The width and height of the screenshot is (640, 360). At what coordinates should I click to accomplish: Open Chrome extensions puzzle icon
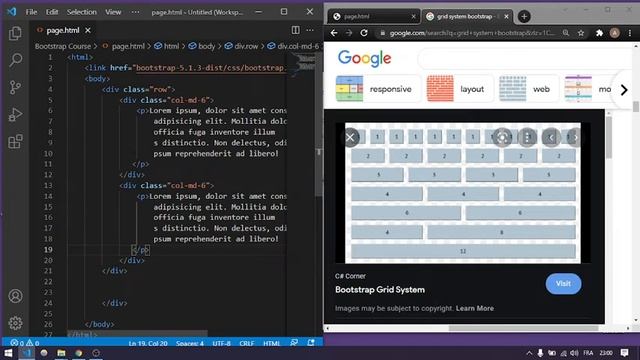[x=599, y=33]
